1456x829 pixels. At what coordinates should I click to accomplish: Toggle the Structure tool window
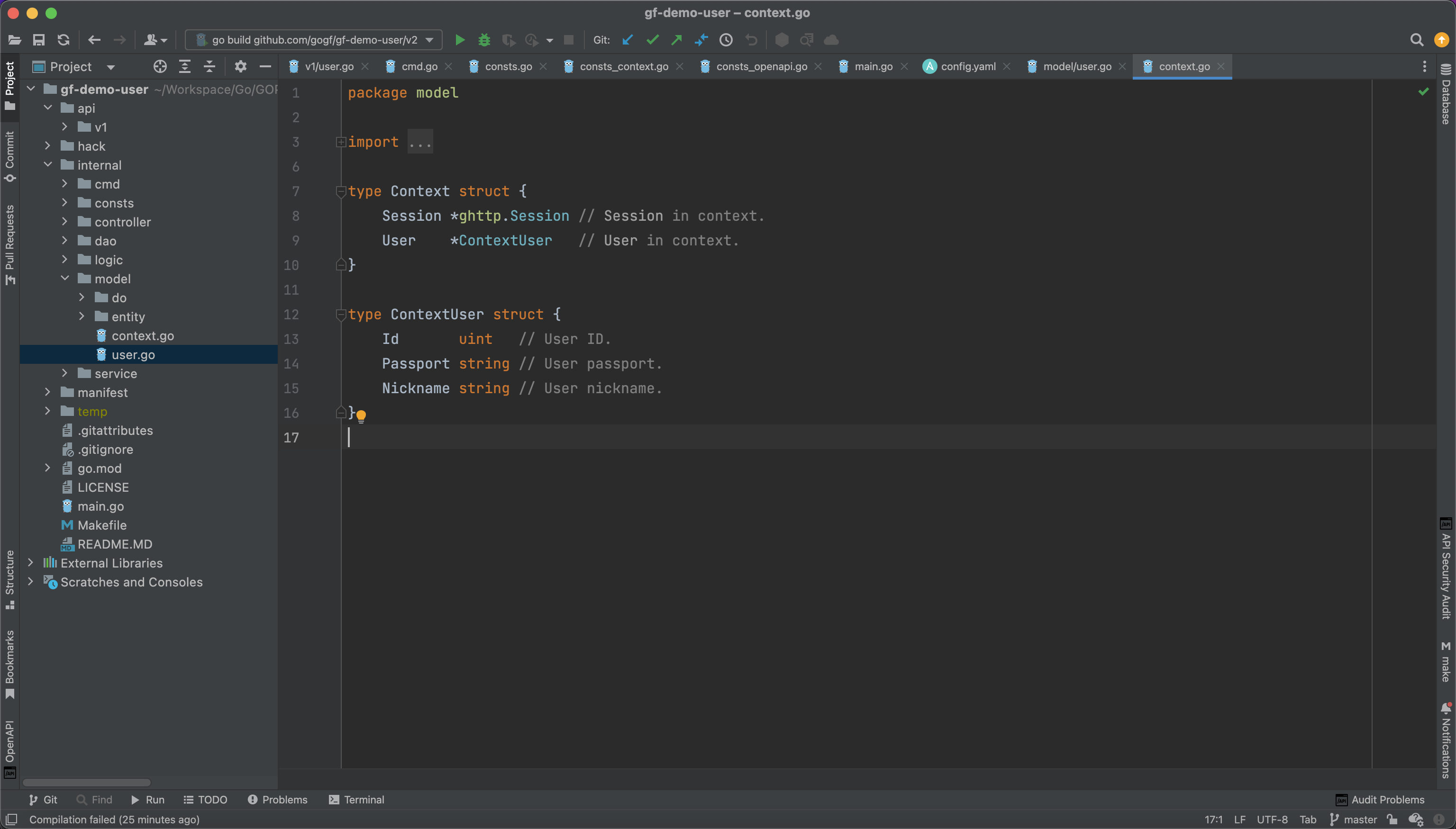pos(9,579)
